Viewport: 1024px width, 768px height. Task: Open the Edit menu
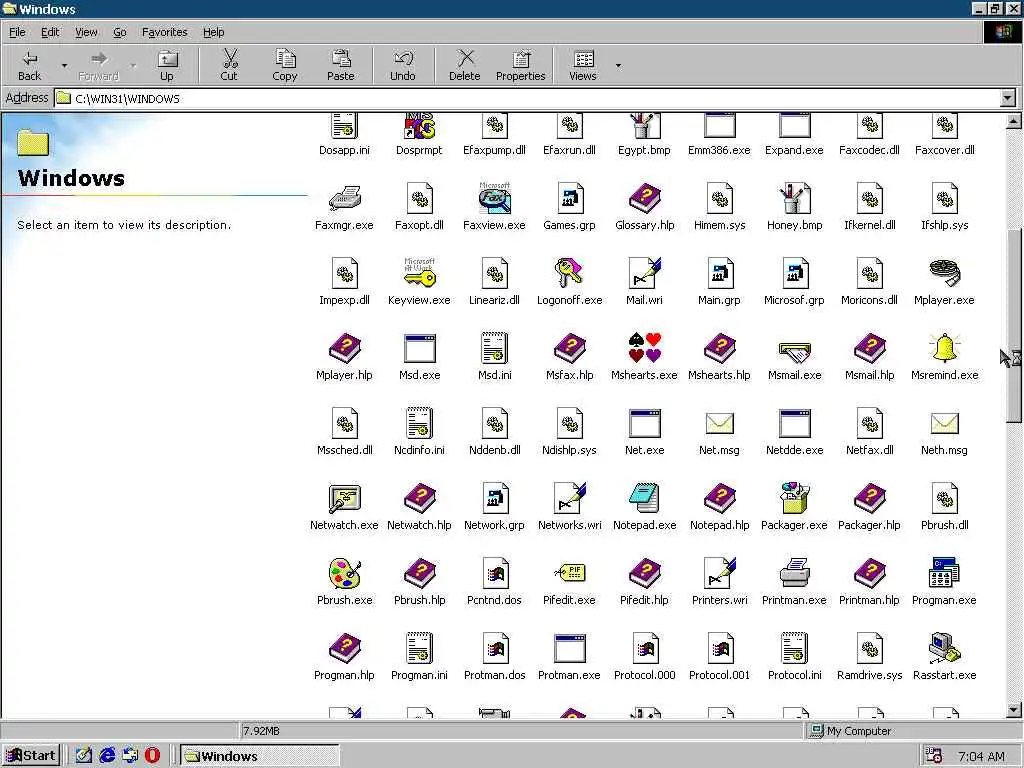[50, 32]
